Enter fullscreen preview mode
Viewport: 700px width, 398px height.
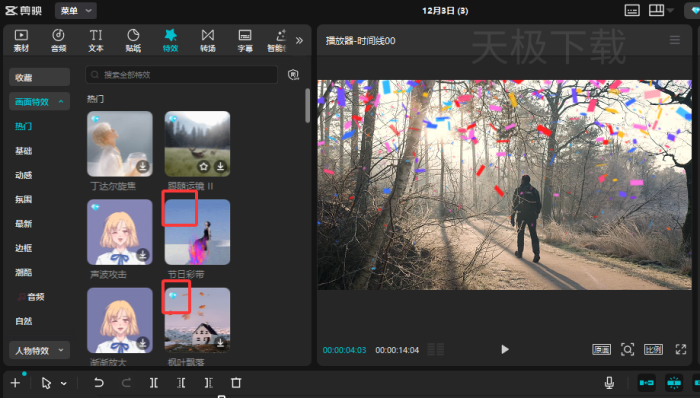click(x=680, y=349)
